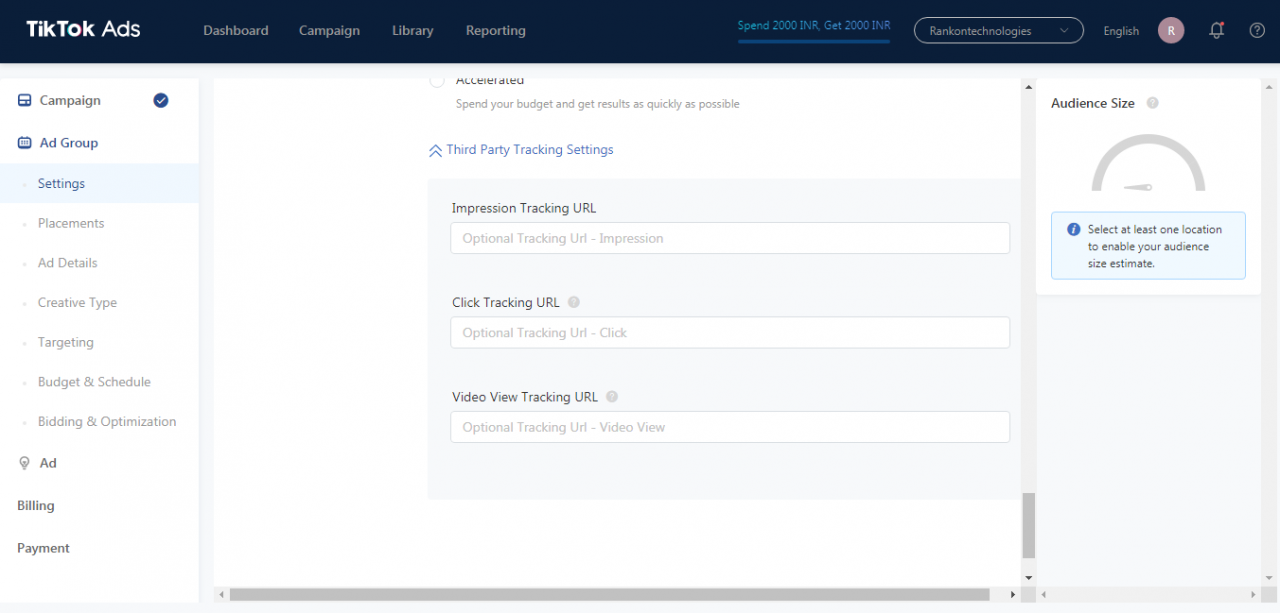Open the help question mark in header
Image resolution: width=1280 pixels, height=613 pixels.
coord(1257,31)
